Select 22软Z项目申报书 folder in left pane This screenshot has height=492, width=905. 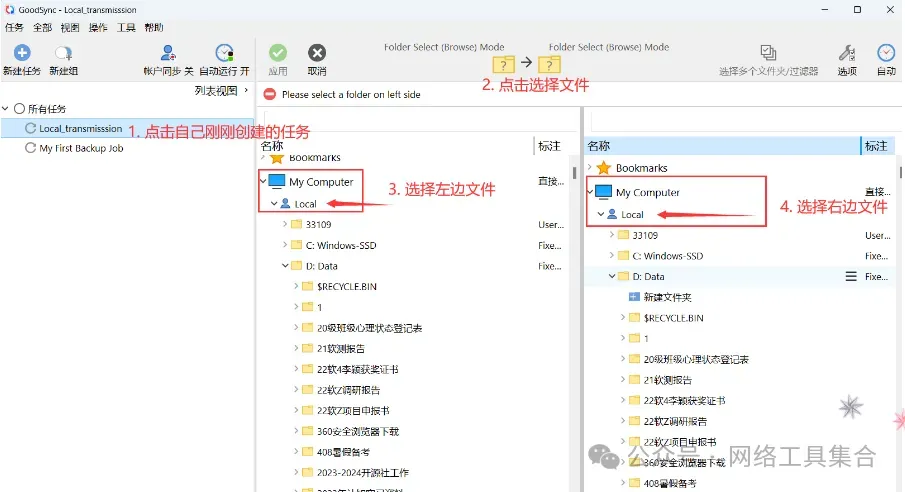tap(353, 411)
